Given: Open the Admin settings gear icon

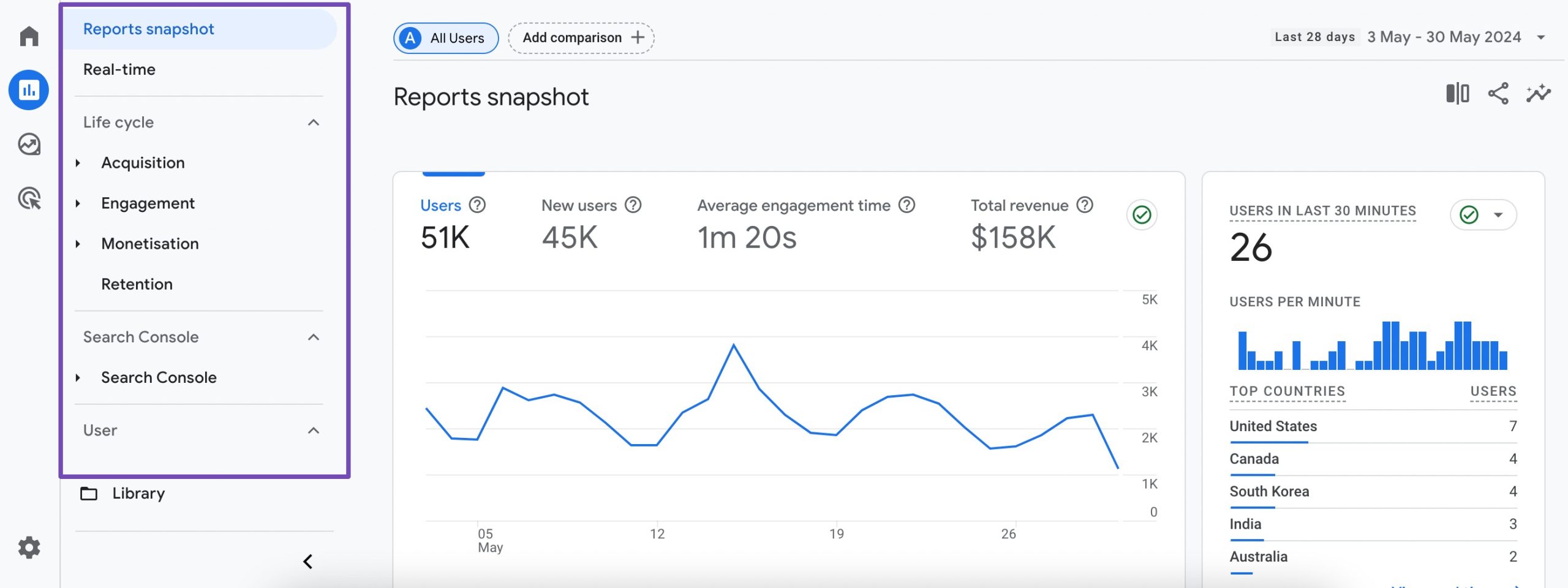Looking at the screenshot, I should pos(29,547).
